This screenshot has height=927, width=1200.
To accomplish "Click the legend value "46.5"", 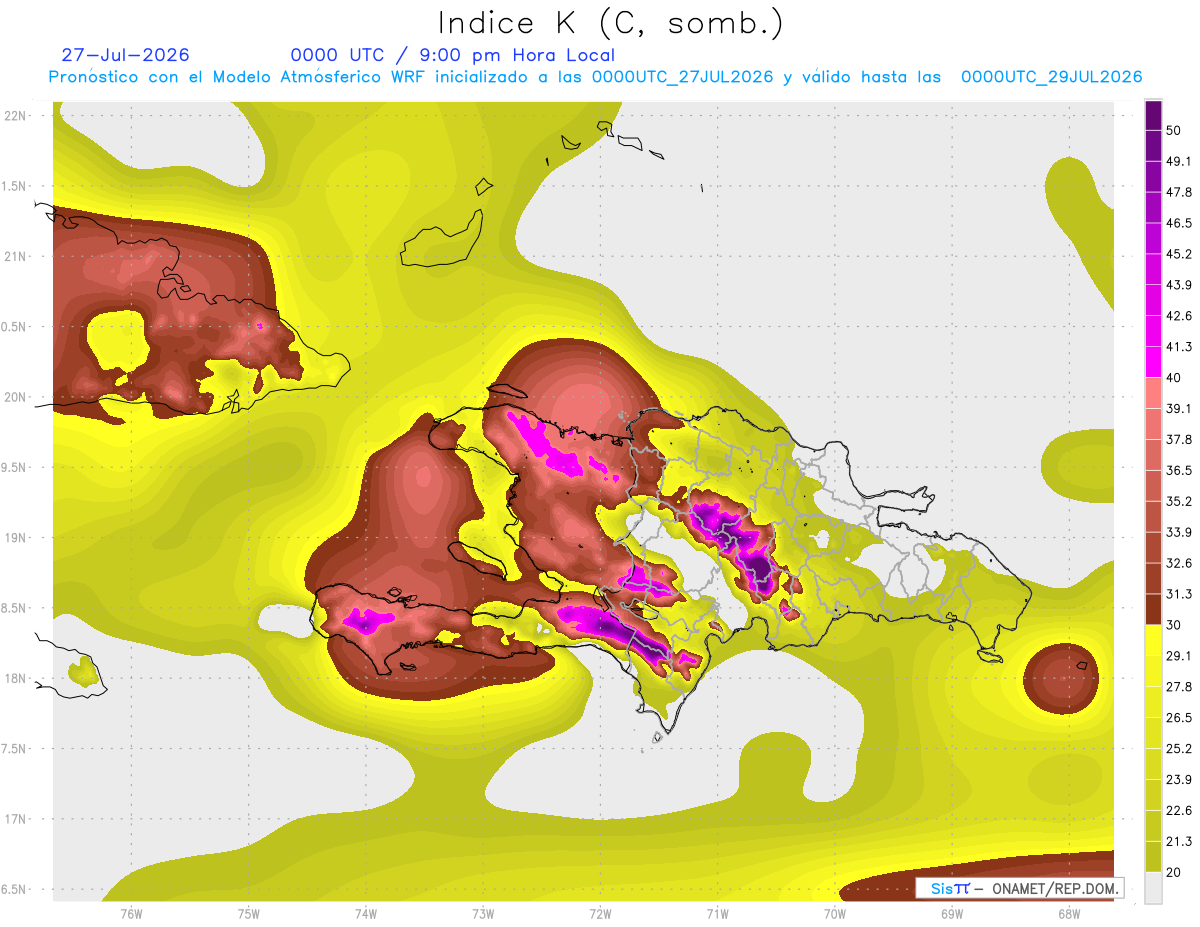I will (1178, 223).
